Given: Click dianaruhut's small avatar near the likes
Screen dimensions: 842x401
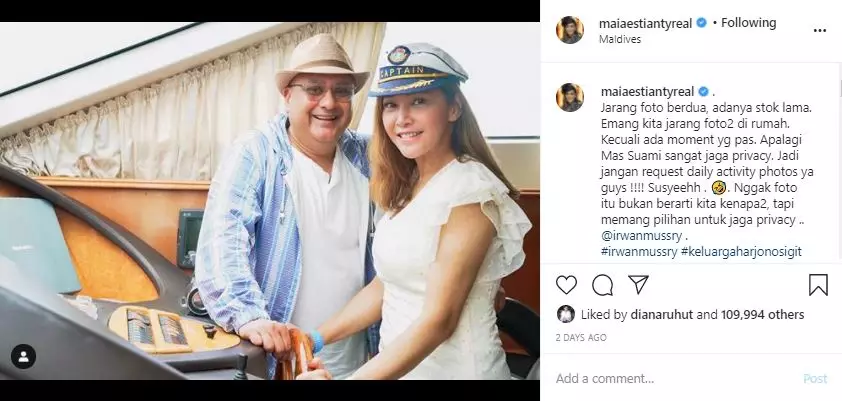Looking at the screenshot, I should pos(566,314).
